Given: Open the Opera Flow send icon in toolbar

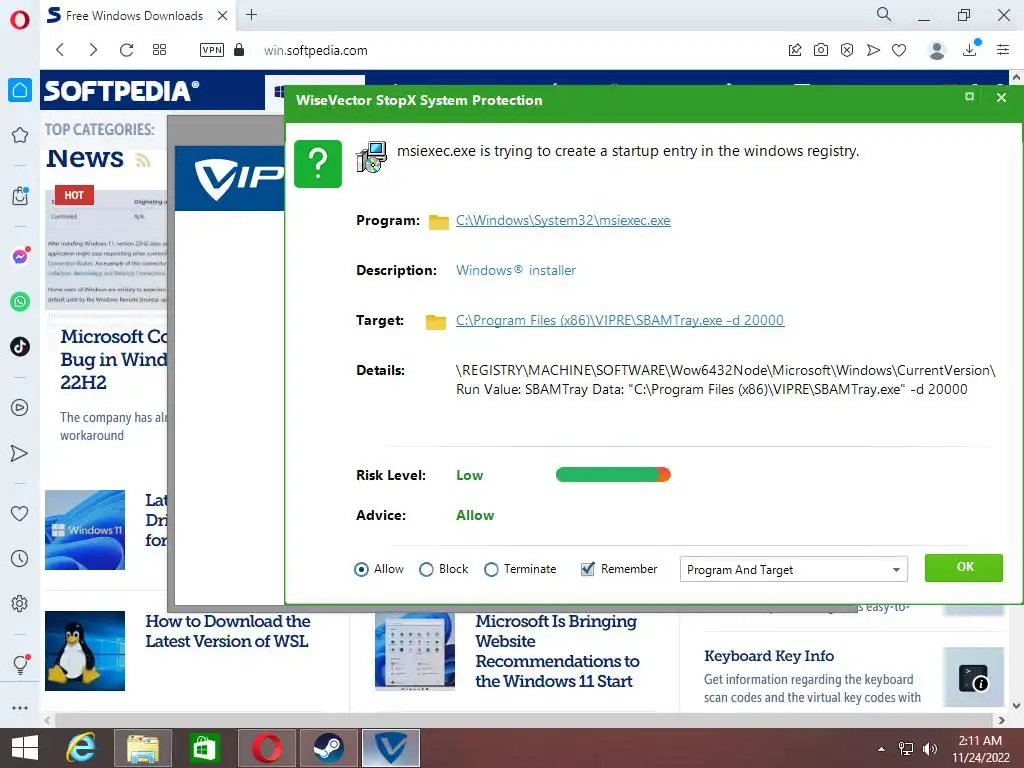Looking at the screenshot, I should click(873, 50).
